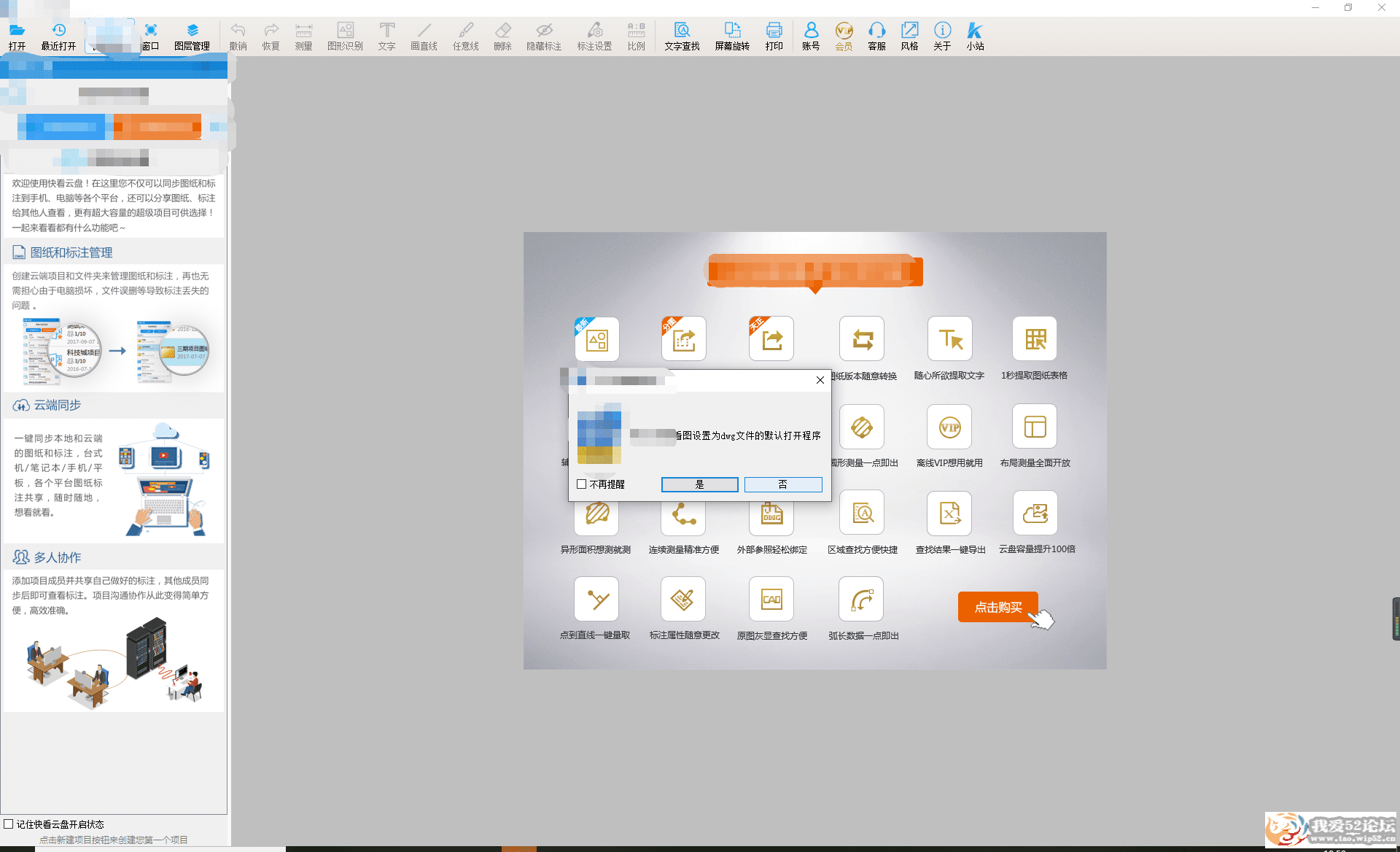Open the 关于 about info icon
The height and width of the screenshot is (852, 1400).
[x=942, y=36]
